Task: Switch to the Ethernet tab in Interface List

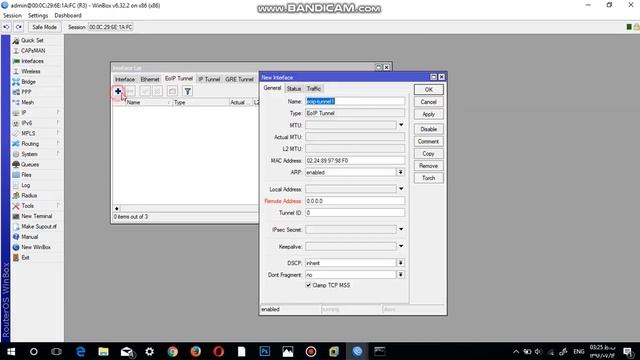Action: 150,79
